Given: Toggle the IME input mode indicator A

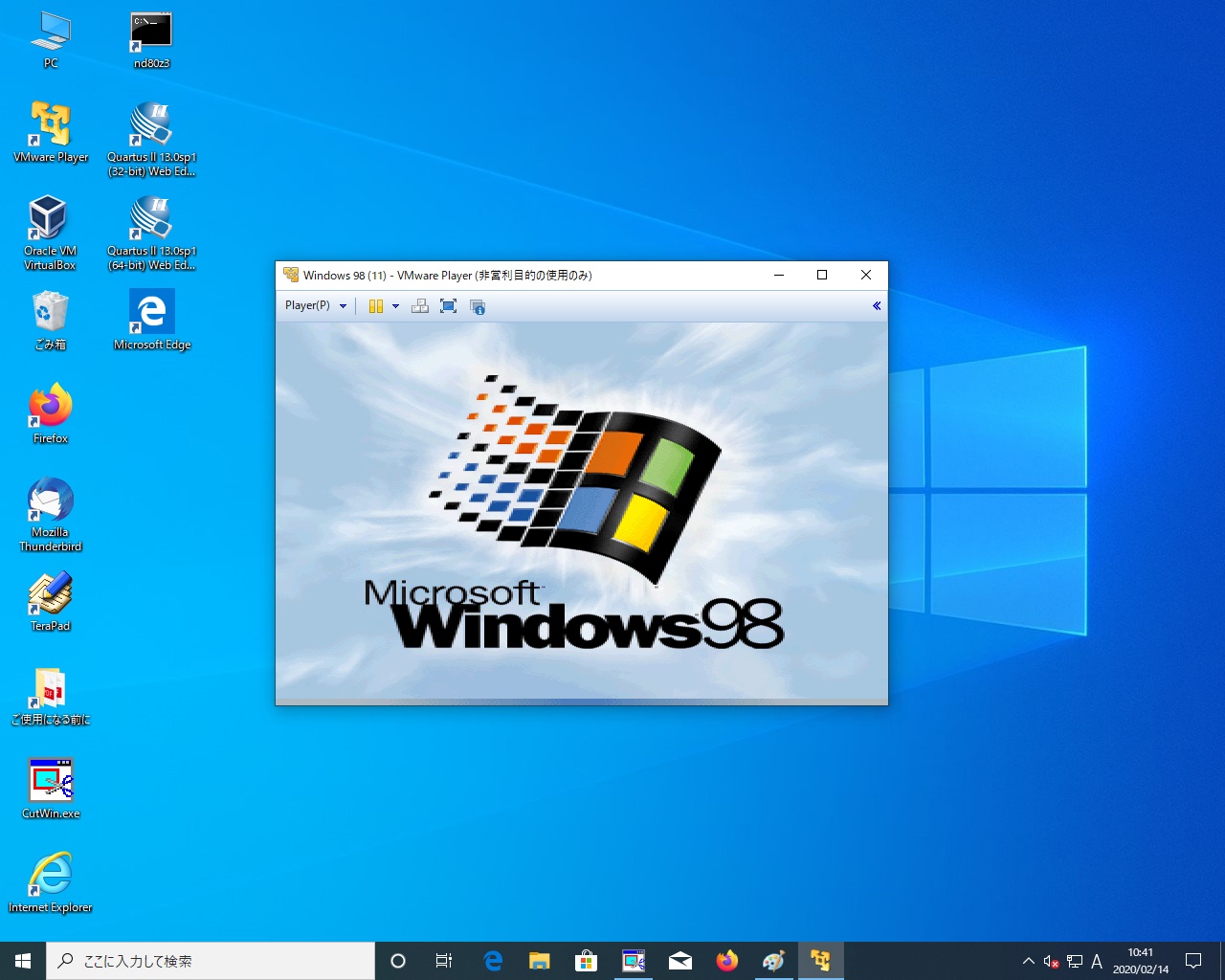Looking at the screenshot, I should click(x=1097, y=961).
